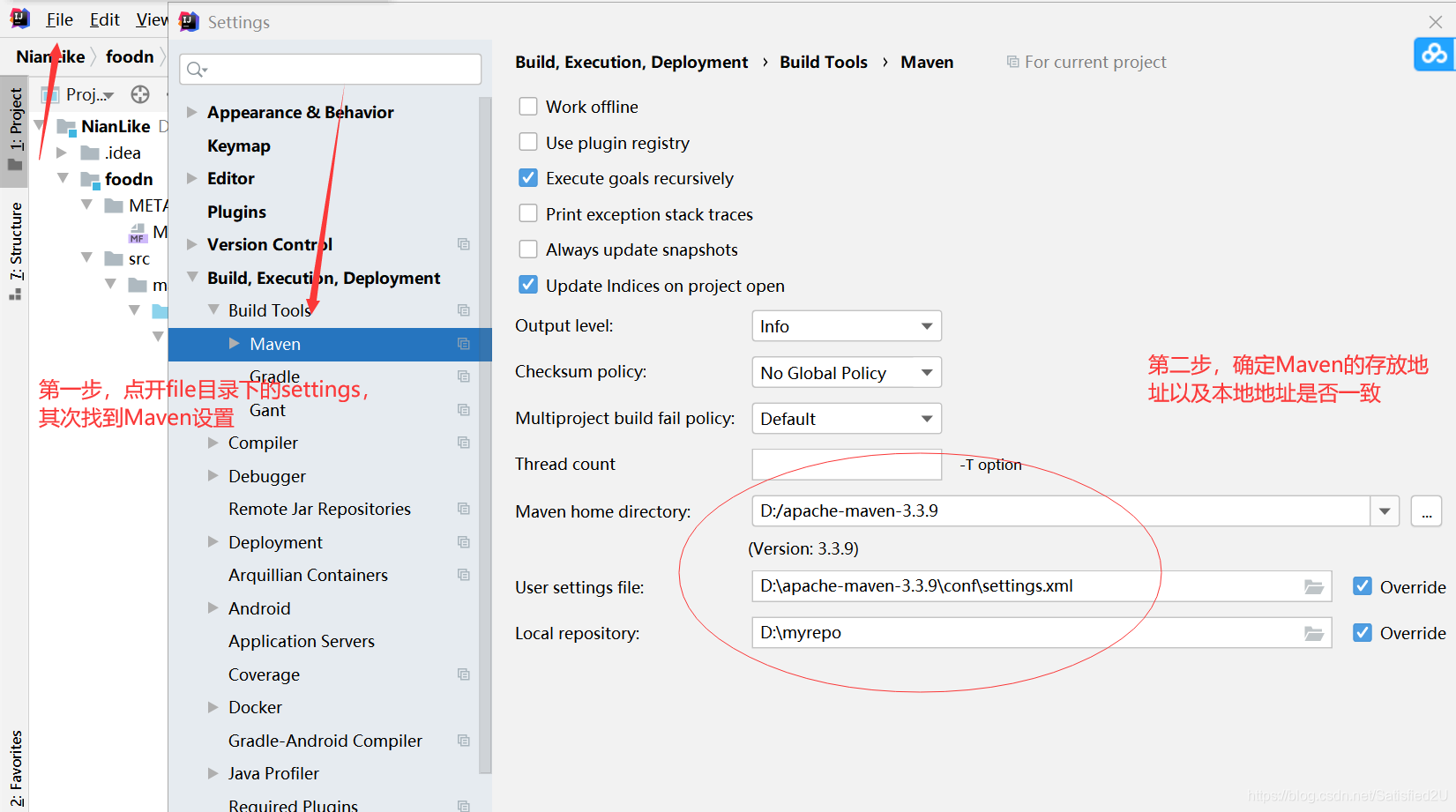Screen dimensions: 1456x812
Task: Open the Maven home directory dropdown arrow
Action: pyautogui.click(x=1385, y=510)
